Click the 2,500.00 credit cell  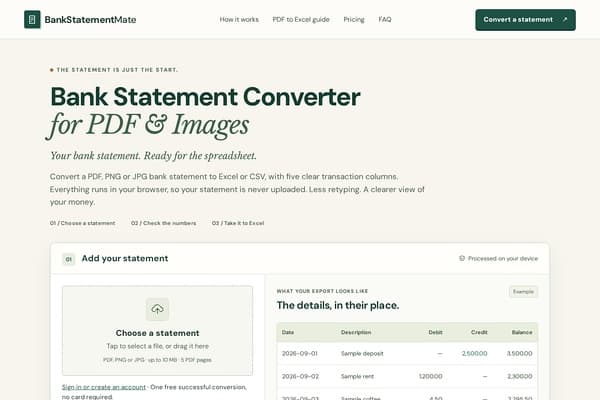pos(474,353)
